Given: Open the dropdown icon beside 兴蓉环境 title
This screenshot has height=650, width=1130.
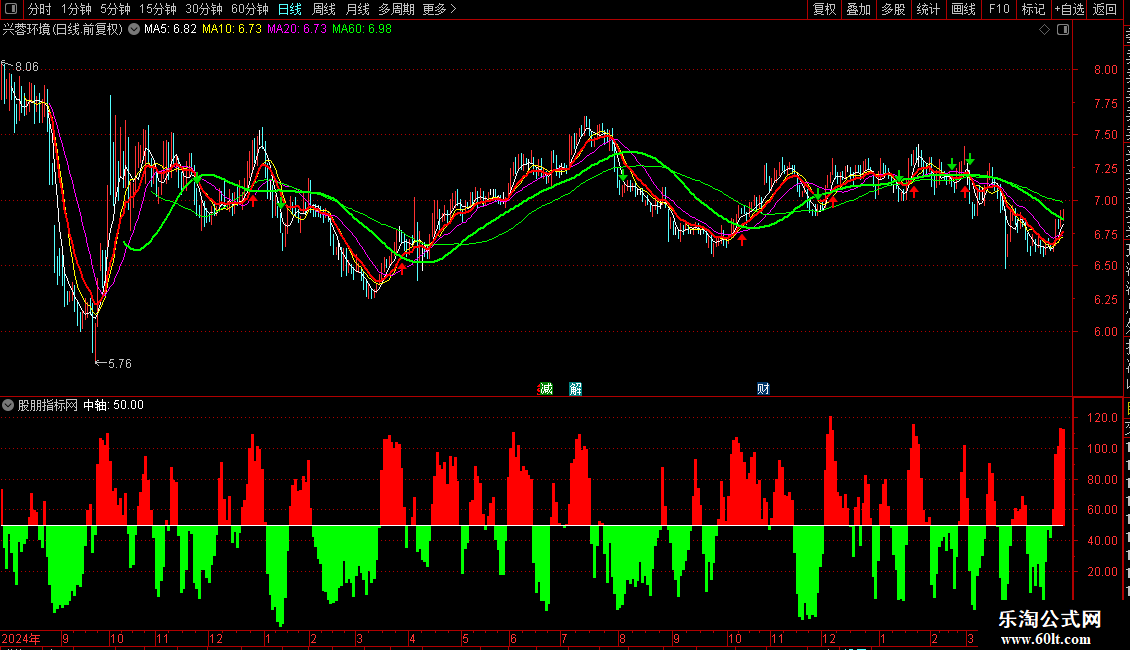Looking at the screenshot, I should pyautogui.click(x=134, y=29).
